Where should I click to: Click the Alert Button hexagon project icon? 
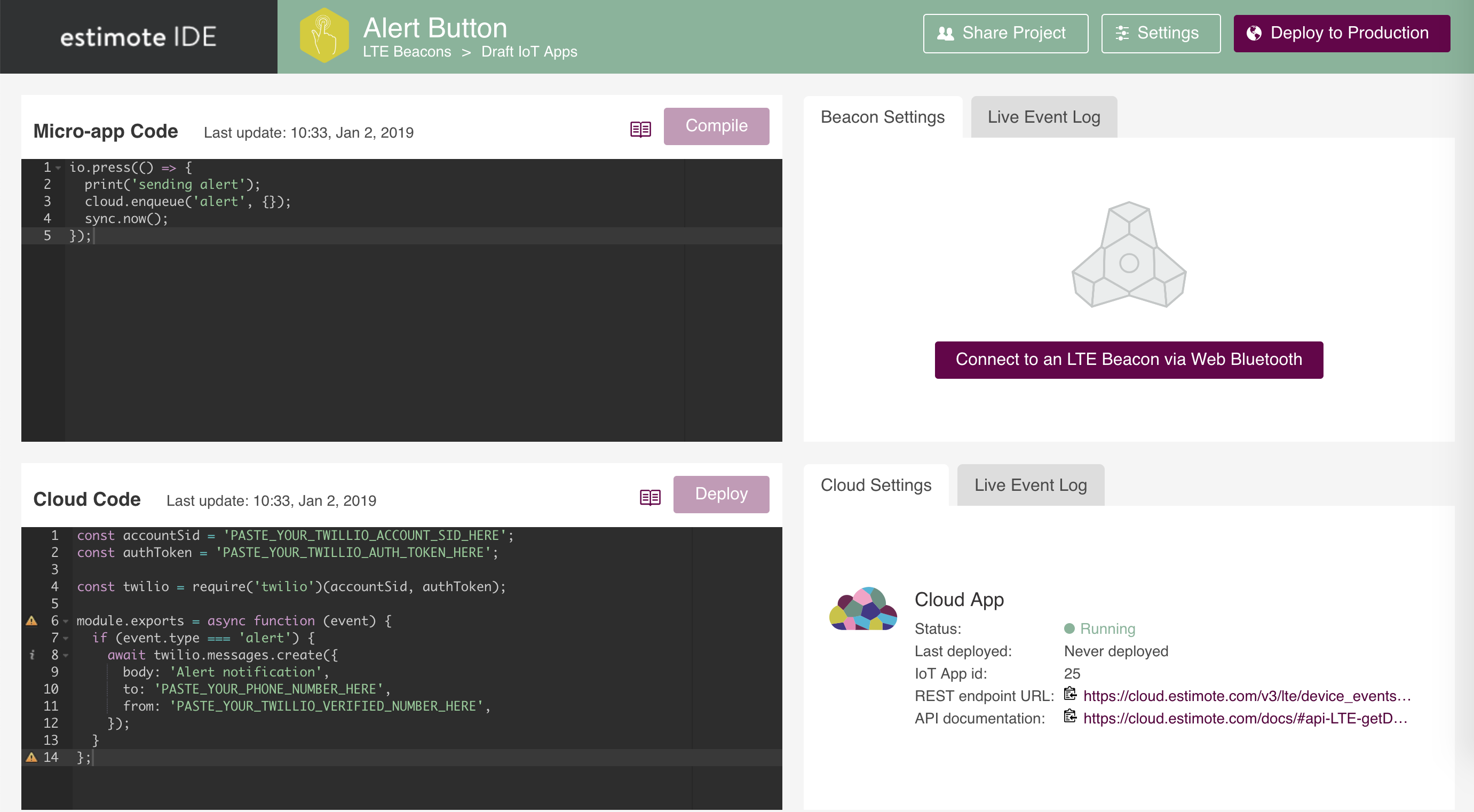[x=324, y=35]
